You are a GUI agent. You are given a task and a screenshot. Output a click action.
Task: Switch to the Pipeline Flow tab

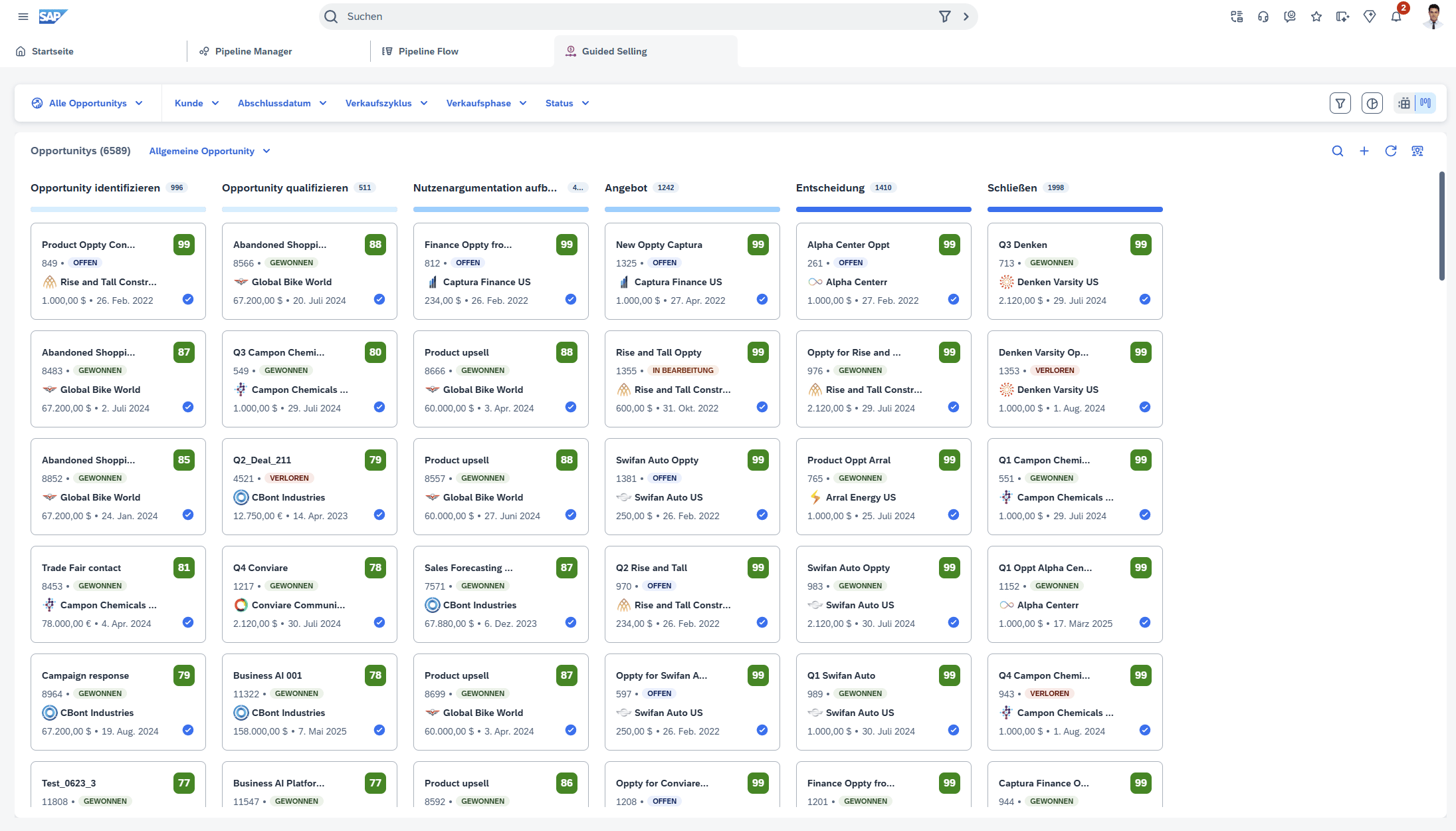click(x=463, y=51)
